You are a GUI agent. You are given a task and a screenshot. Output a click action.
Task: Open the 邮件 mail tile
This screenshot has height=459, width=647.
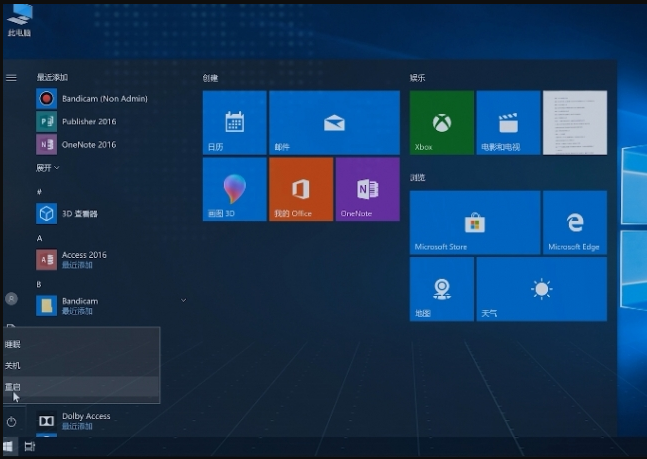pos(334,123)
